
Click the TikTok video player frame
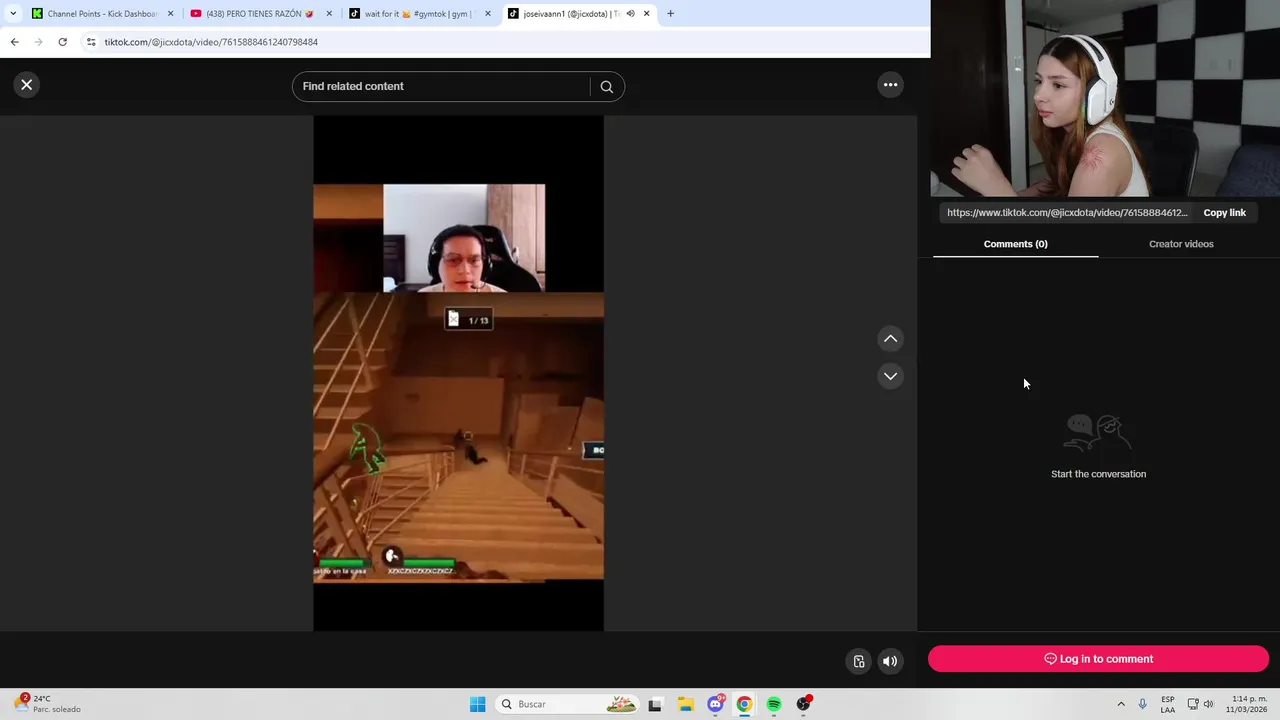tap(458, 373)
